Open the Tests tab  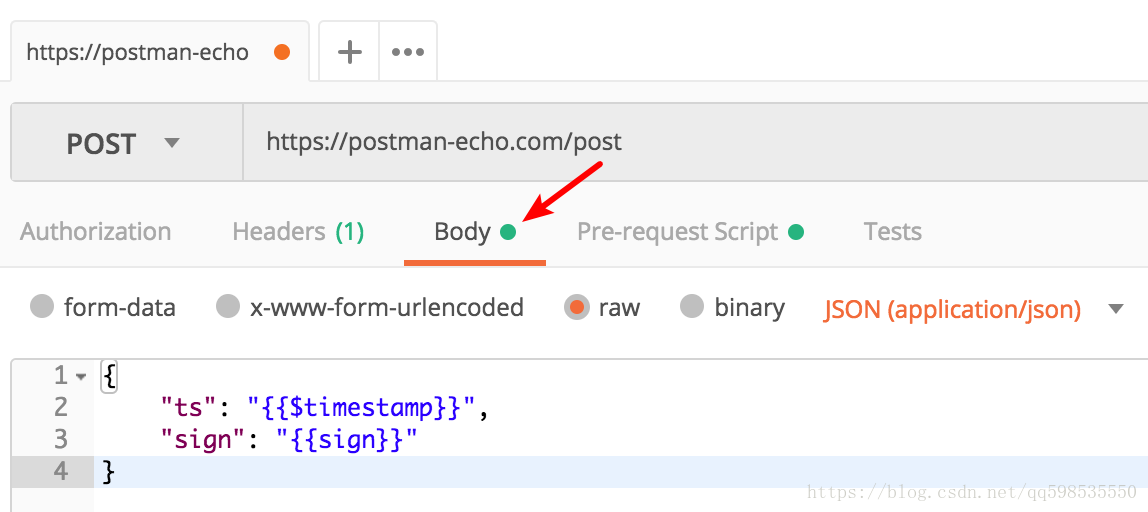tap(892, 231)
